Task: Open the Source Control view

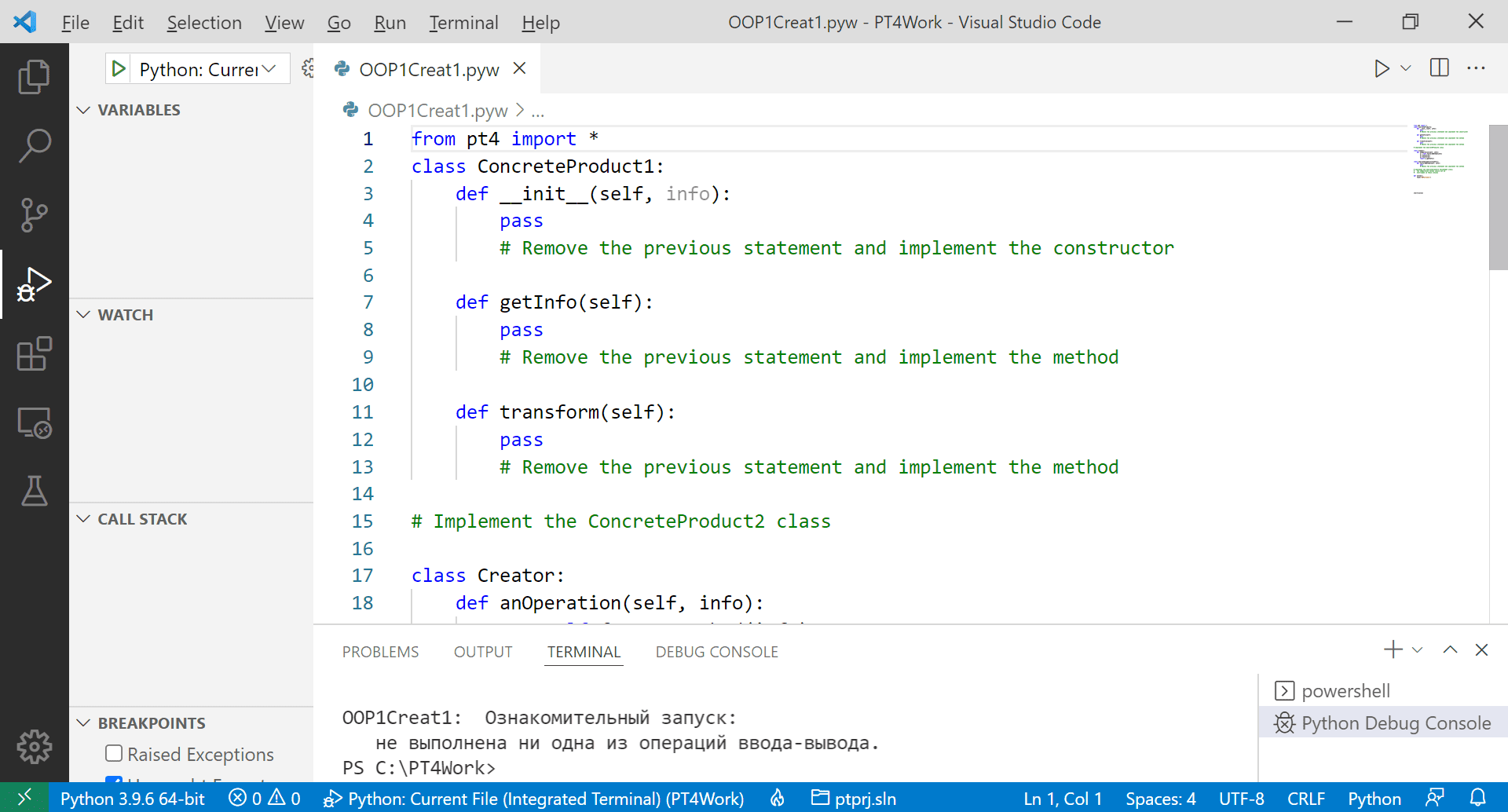Action: (34, 215)
